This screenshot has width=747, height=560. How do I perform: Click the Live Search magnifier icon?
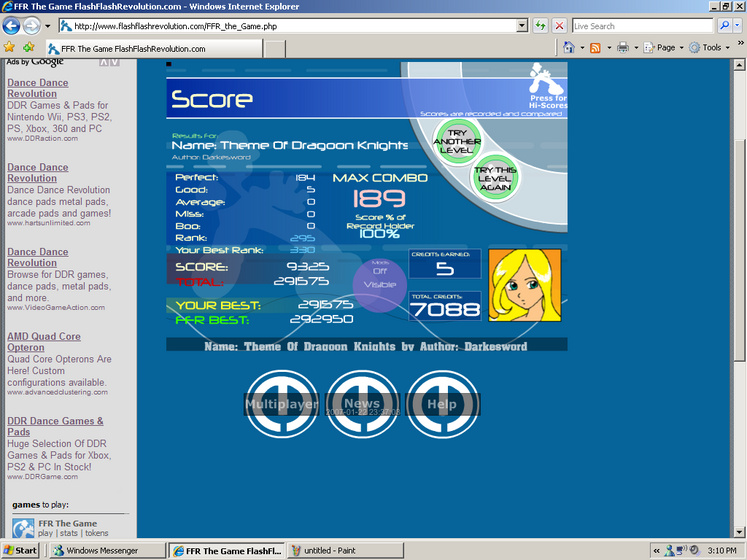point(724,26)
